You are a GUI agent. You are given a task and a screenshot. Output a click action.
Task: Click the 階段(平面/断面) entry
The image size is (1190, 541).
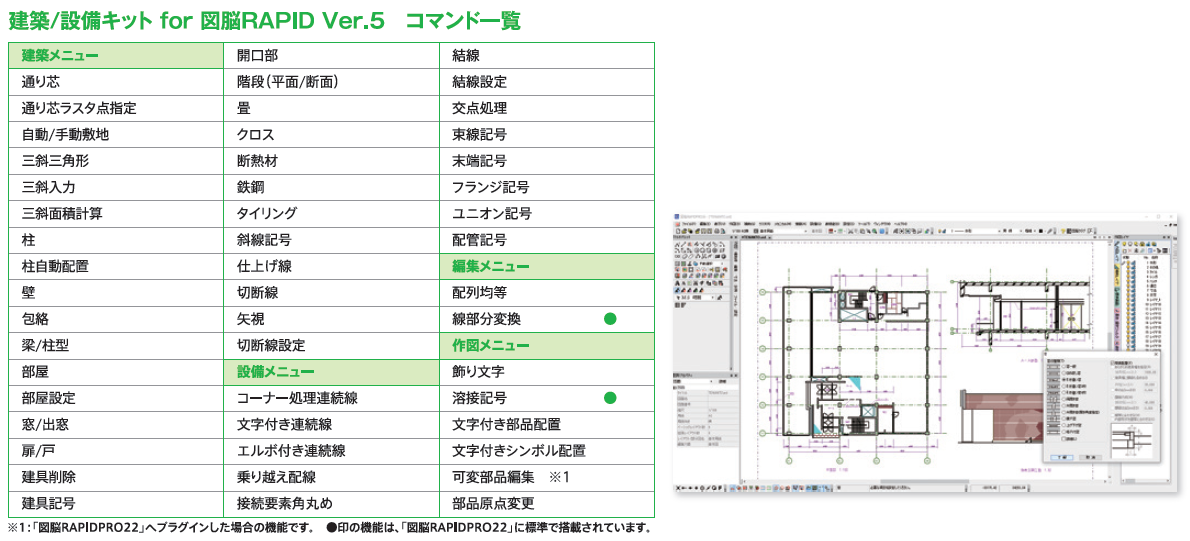[x=331, y=82]
